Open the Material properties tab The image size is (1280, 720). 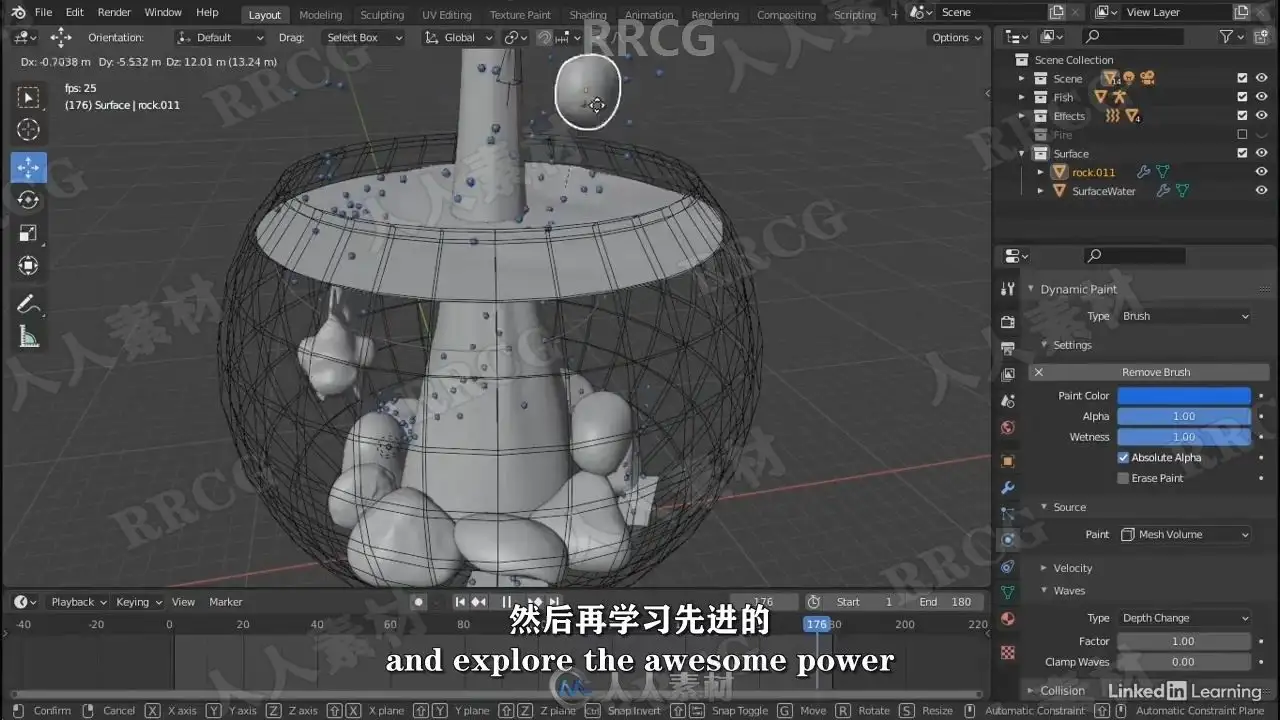coord(1008,619)
